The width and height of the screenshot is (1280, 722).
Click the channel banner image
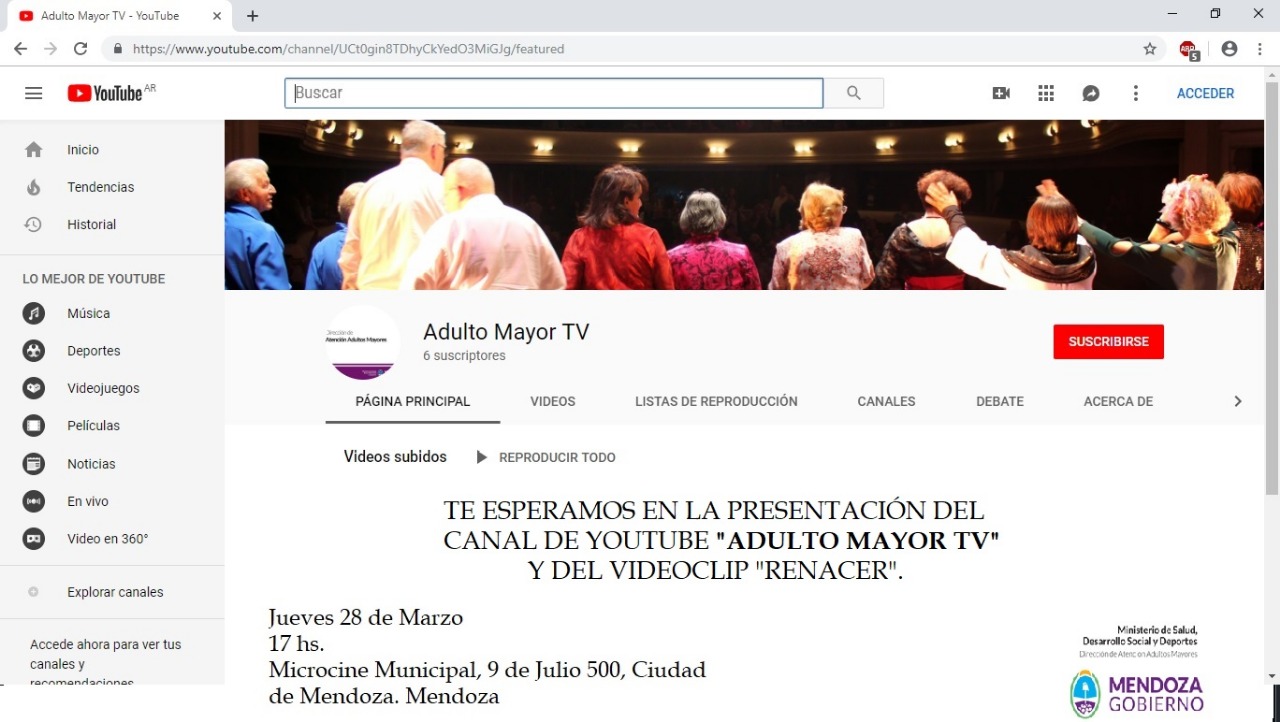pos(744,205)
